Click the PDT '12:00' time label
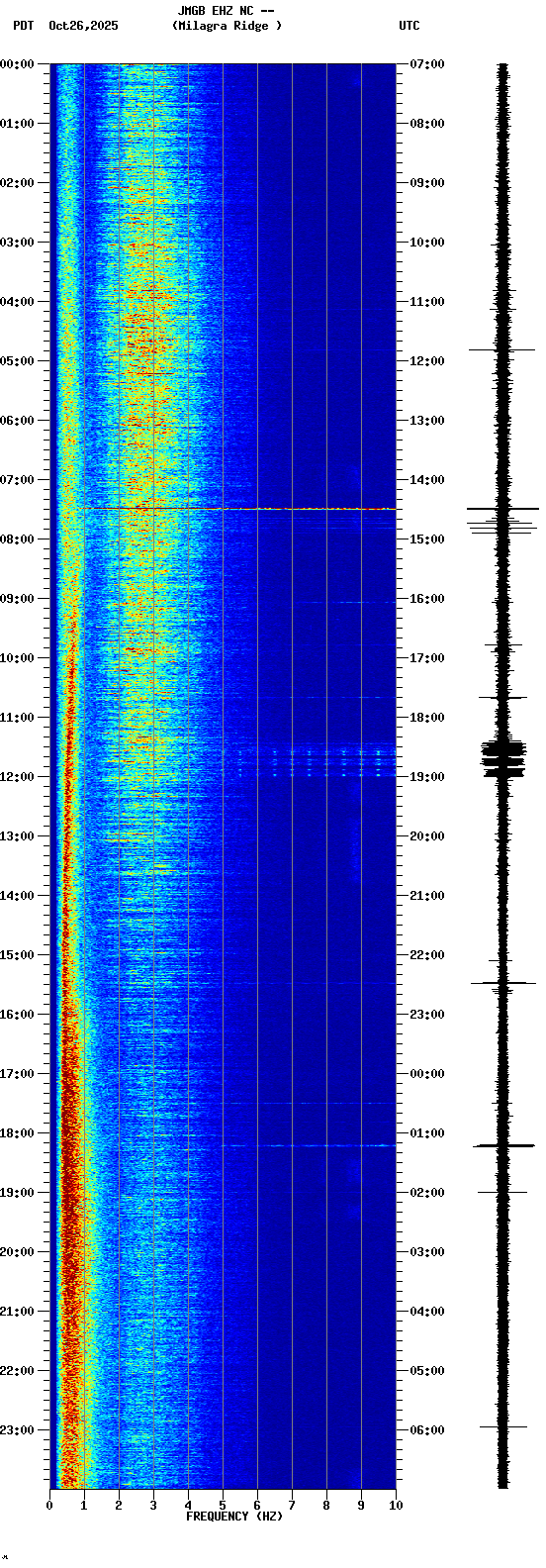This screenshot has width=546, height=1568. tap(17, 777)
